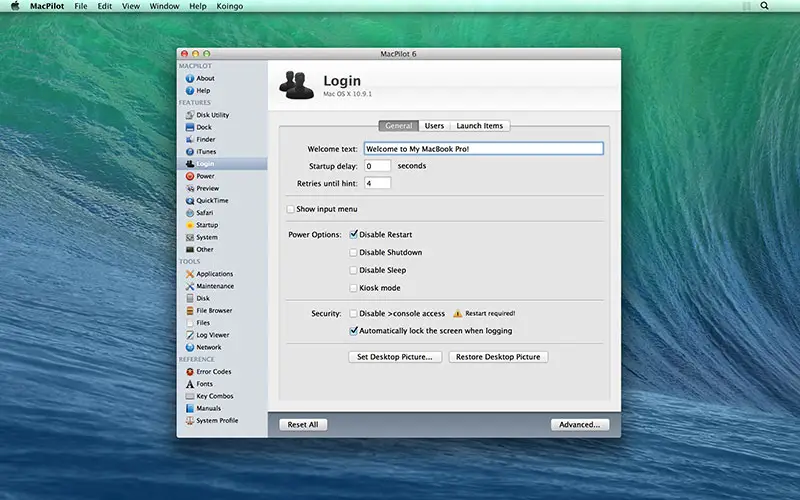Open the Advanced... button
The width and height of the screenshot is (800, 500).
[x=580, y=424]
